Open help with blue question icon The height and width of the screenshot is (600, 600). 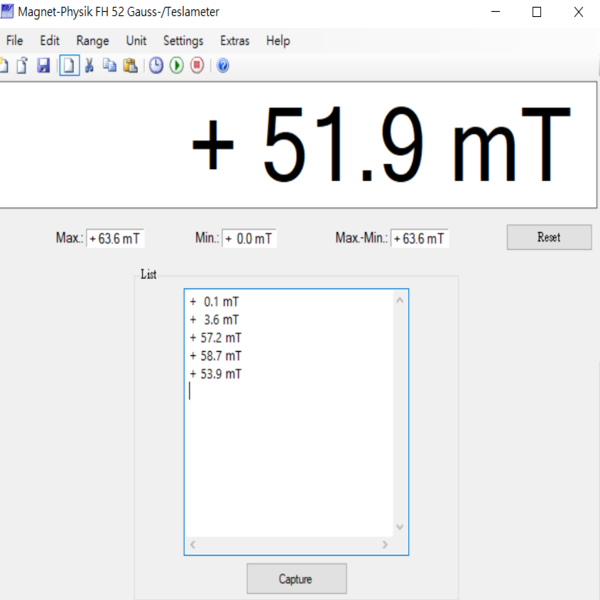pos(222,66)
